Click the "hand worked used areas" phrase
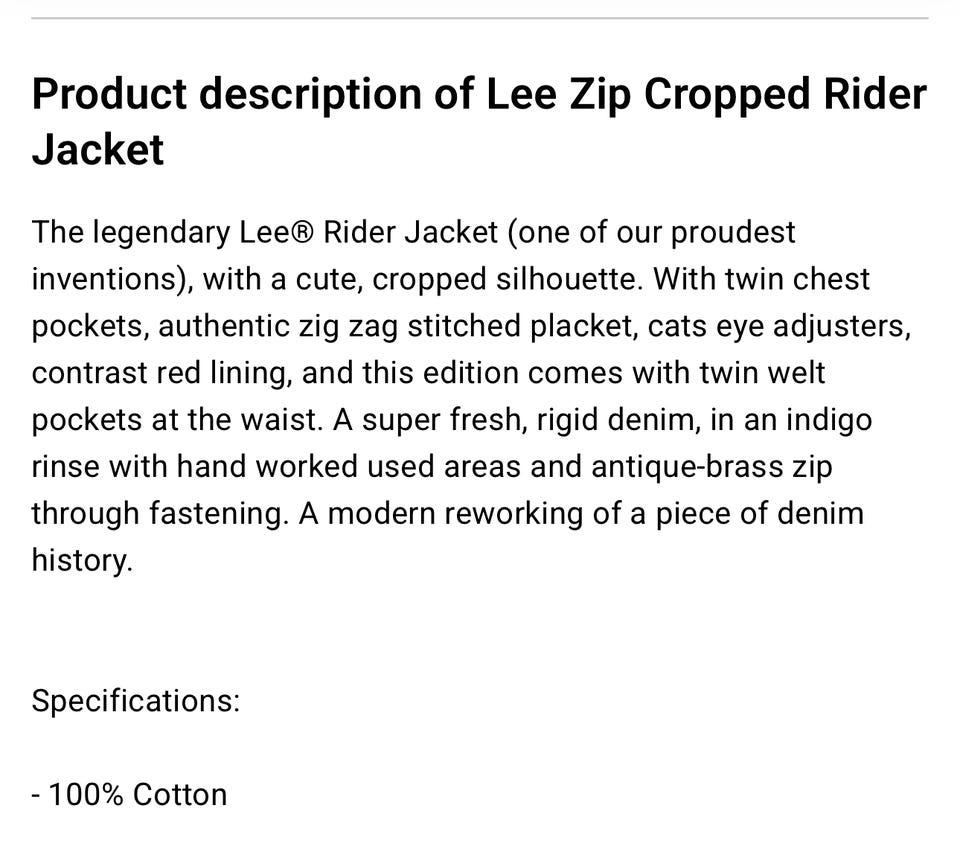960x846 pixels. pos(348,468)
